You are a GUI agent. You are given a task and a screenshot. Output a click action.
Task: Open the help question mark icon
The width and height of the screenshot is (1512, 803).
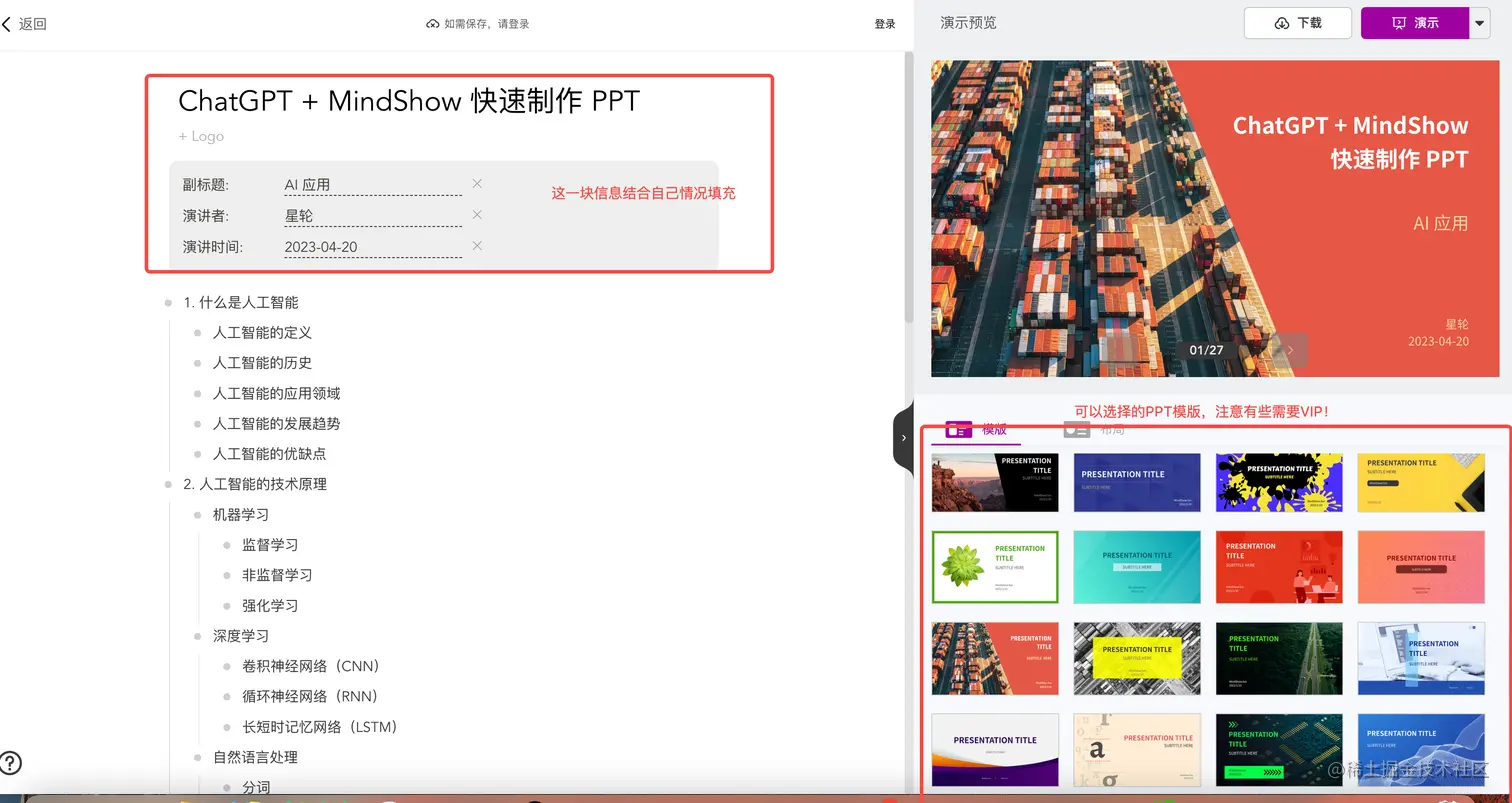[x=11, y=763]
